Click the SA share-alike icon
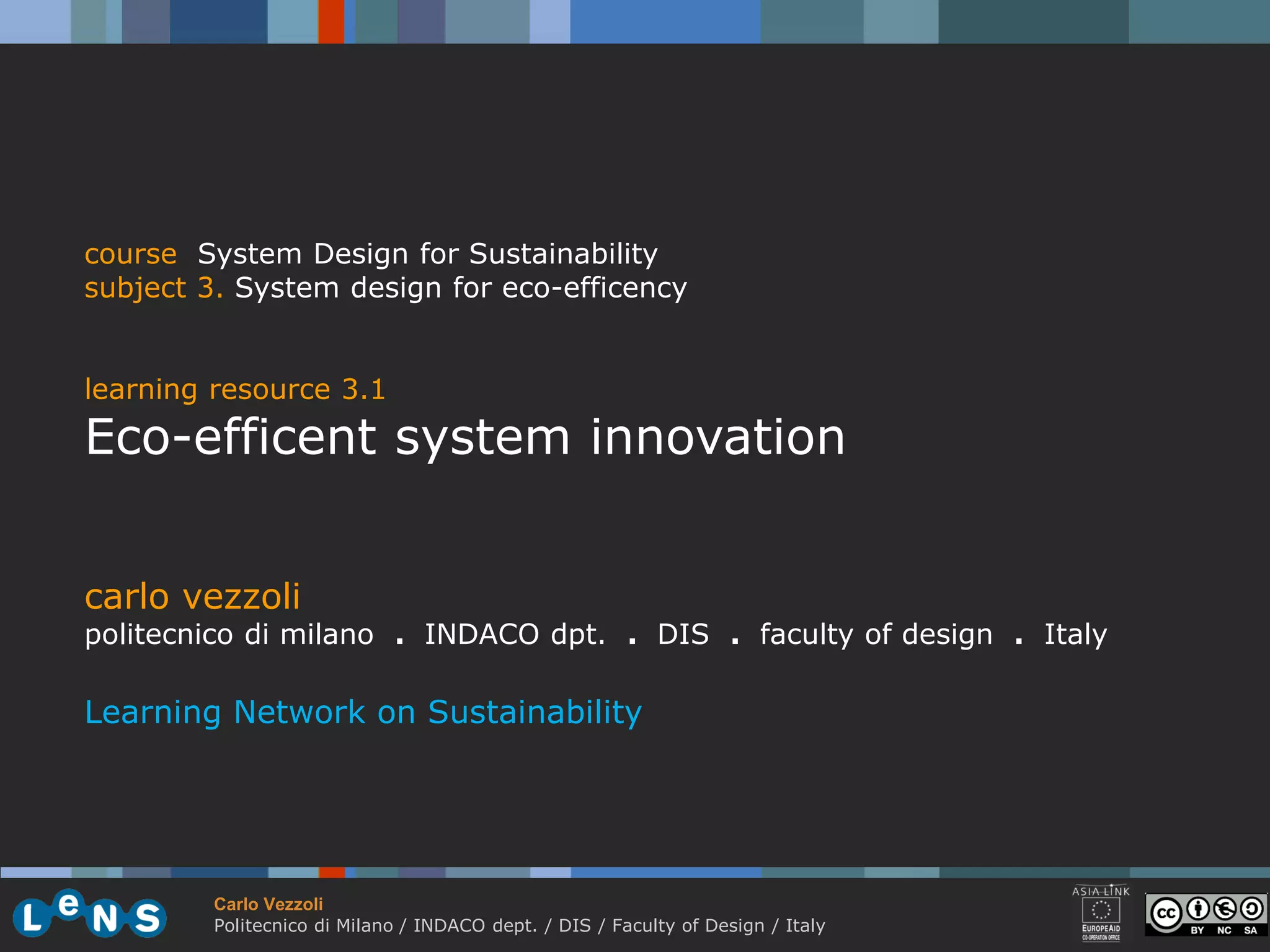 (1251, 910)
